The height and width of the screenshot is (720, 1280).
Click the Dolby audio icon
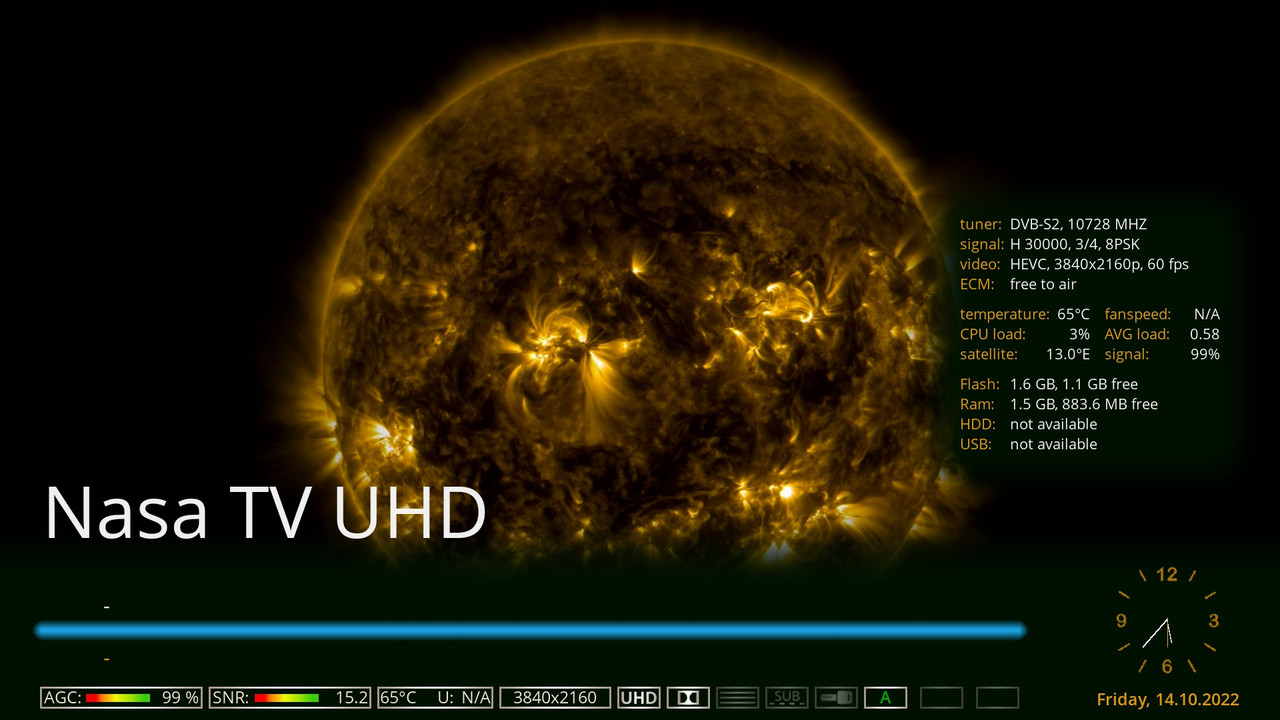(x=688, y=698)
